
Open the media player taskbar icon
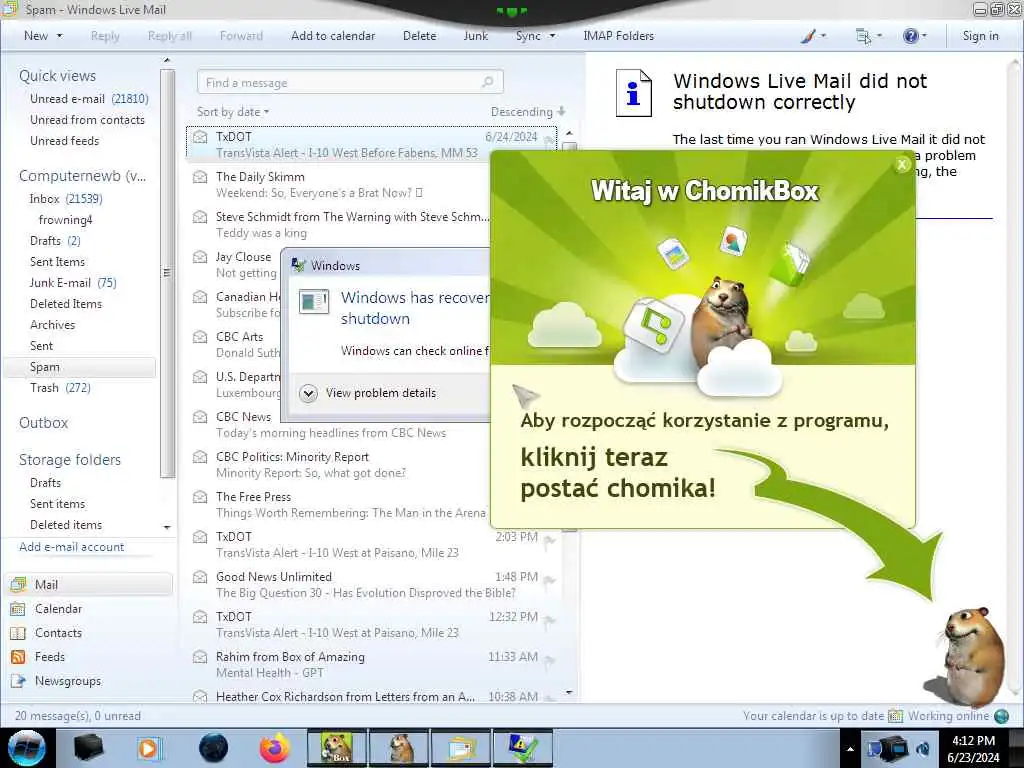(149, 748)
